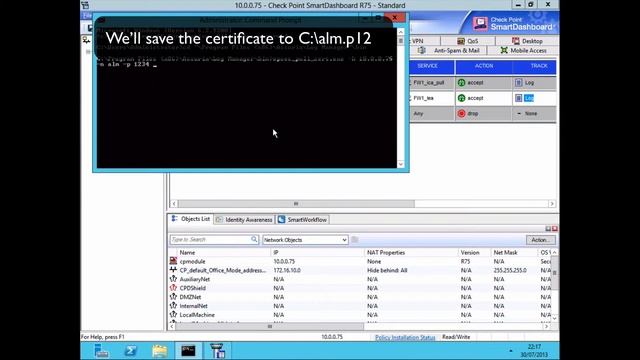
Task: Switch to the Command Prompt taskbar icon
Action: point(188,351)
